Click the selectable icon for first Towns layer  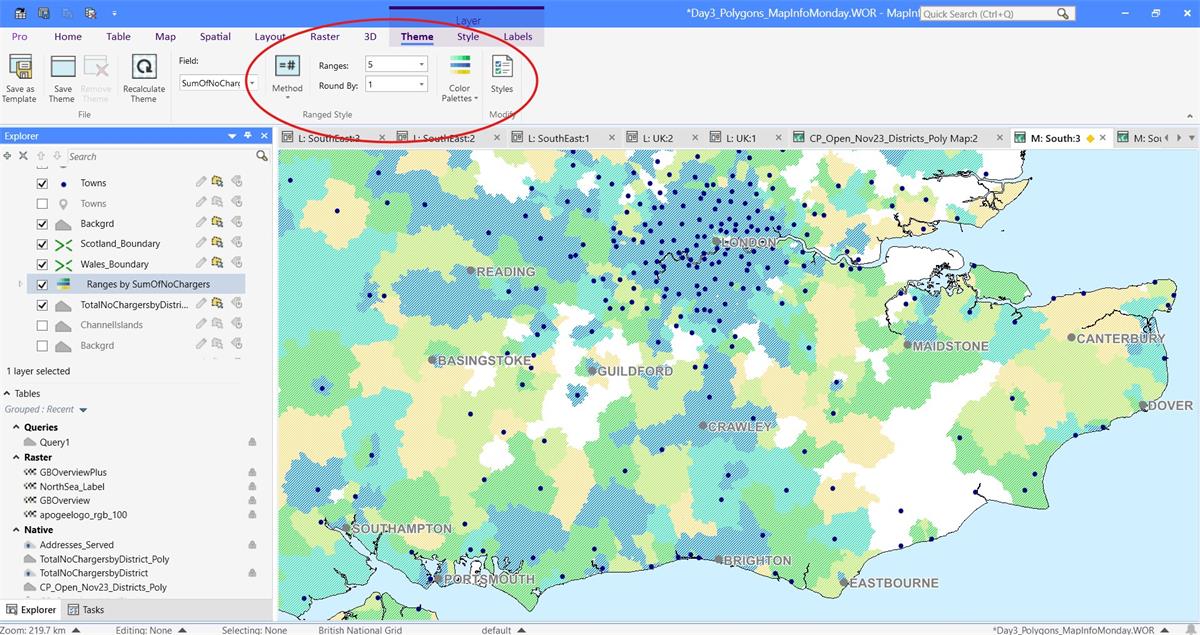coord(217,183)
